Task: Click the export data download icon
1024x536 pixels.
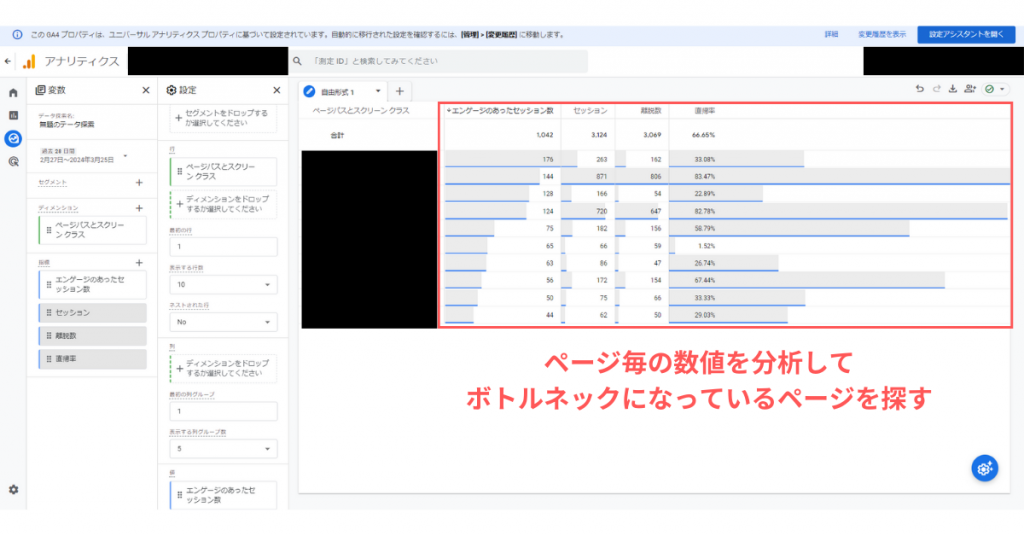Action: point(953,89)
